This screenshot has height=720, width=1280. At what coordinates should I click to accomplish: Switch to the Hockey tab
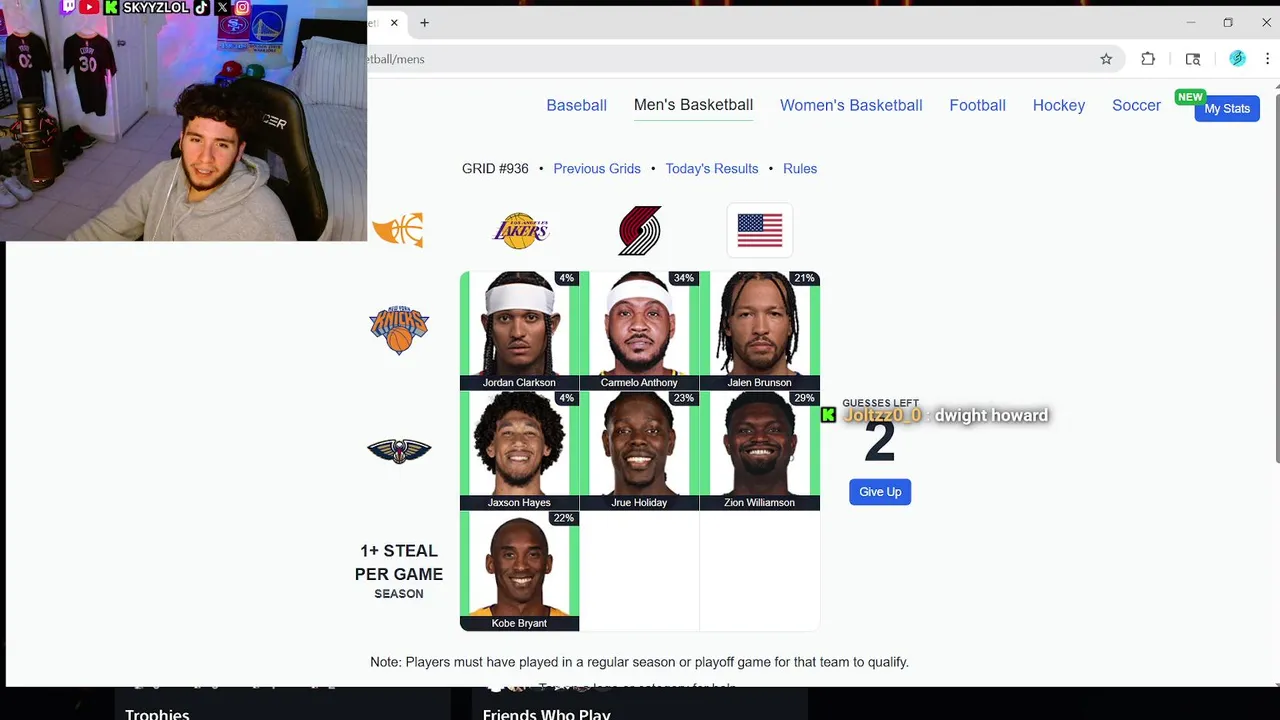(1059, 105)
